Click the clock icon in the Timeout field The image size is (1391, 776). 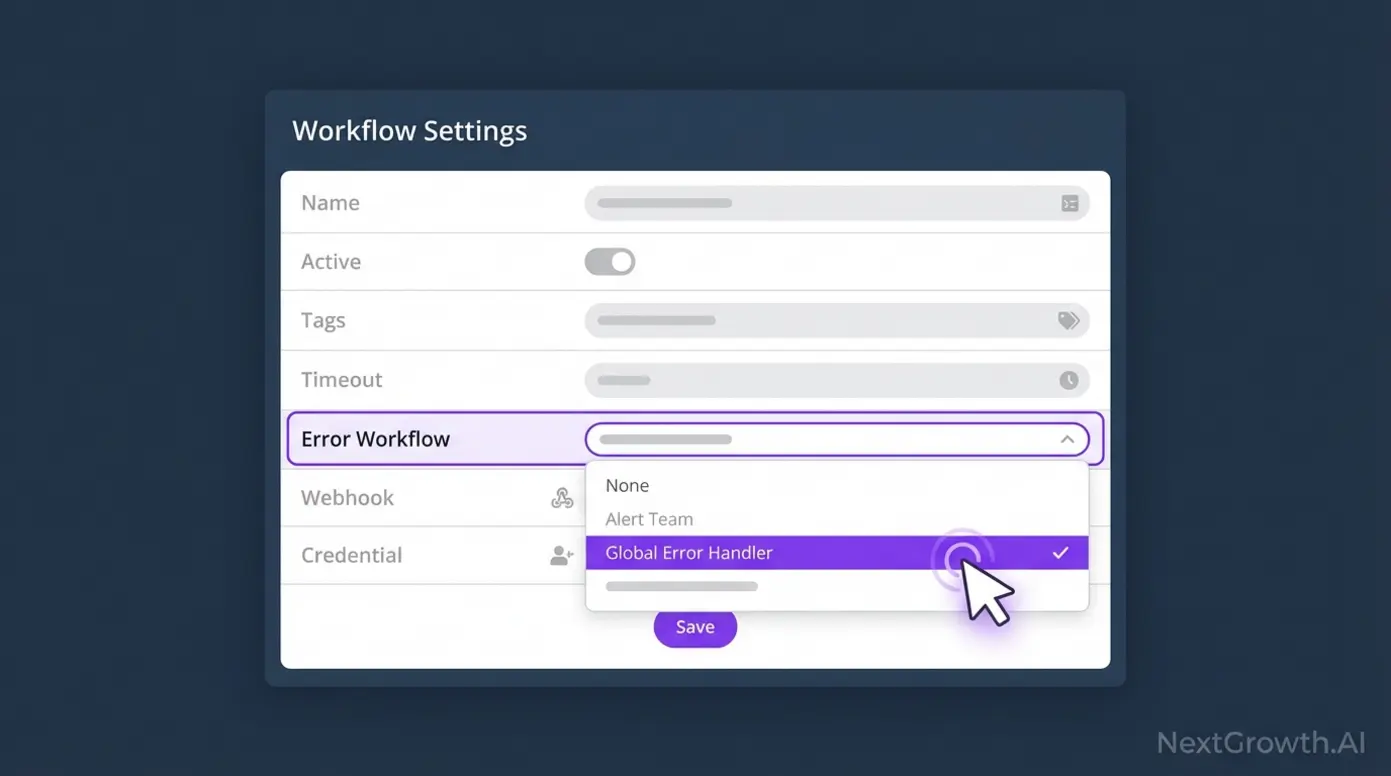[x=1069, y=380]
